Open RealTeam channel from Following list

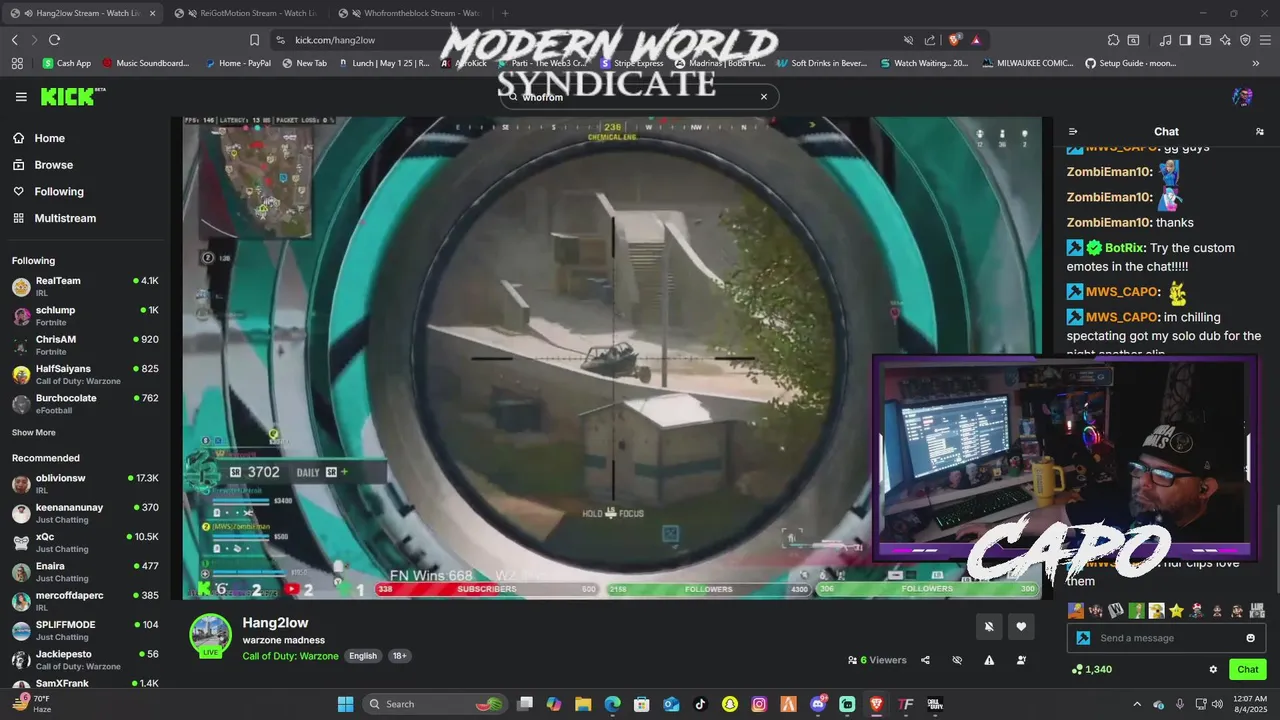click(x=85, y=286)
